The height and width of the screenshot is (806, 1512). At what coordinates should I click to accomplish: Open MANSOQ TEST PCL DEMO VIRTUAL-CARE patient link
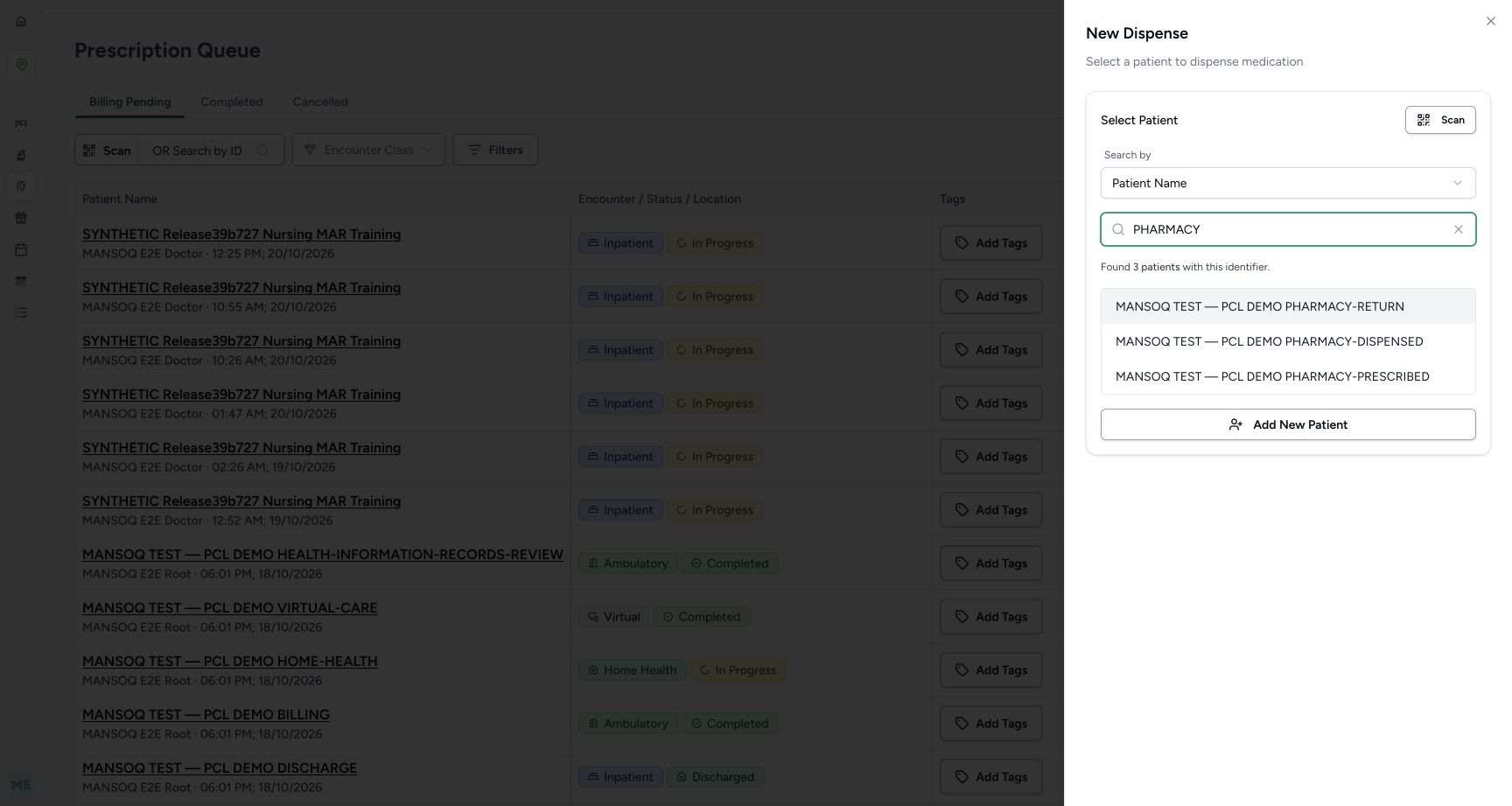[229, 607]
